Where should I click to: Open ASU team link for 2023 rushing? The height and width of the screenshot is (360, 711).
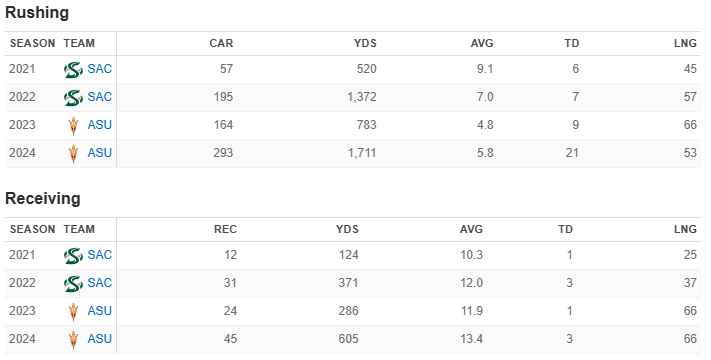[99, 125]
